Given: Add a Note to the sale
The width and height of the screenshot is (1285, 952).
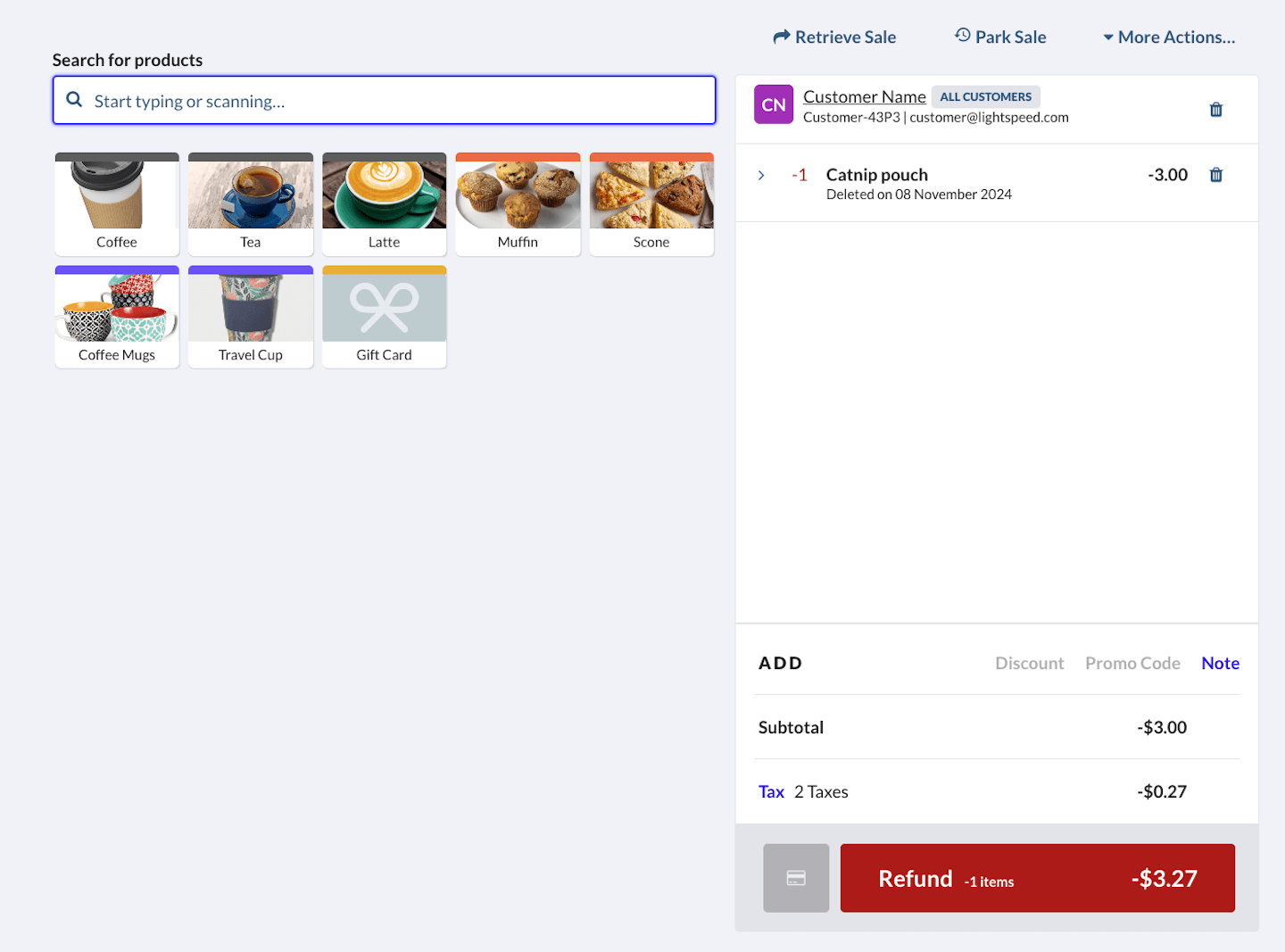Looking at the screenshot, I should click(x=1220, y=663).
